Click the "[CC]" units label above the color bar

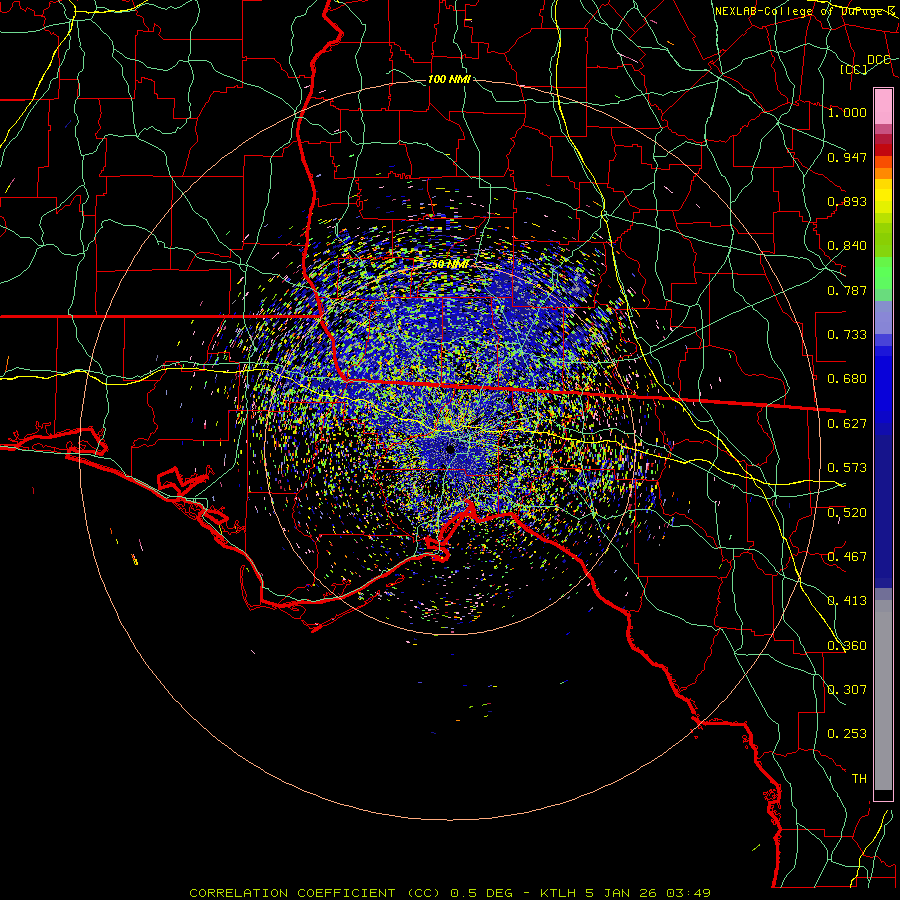pyautogui.click(x=854, y=69)
